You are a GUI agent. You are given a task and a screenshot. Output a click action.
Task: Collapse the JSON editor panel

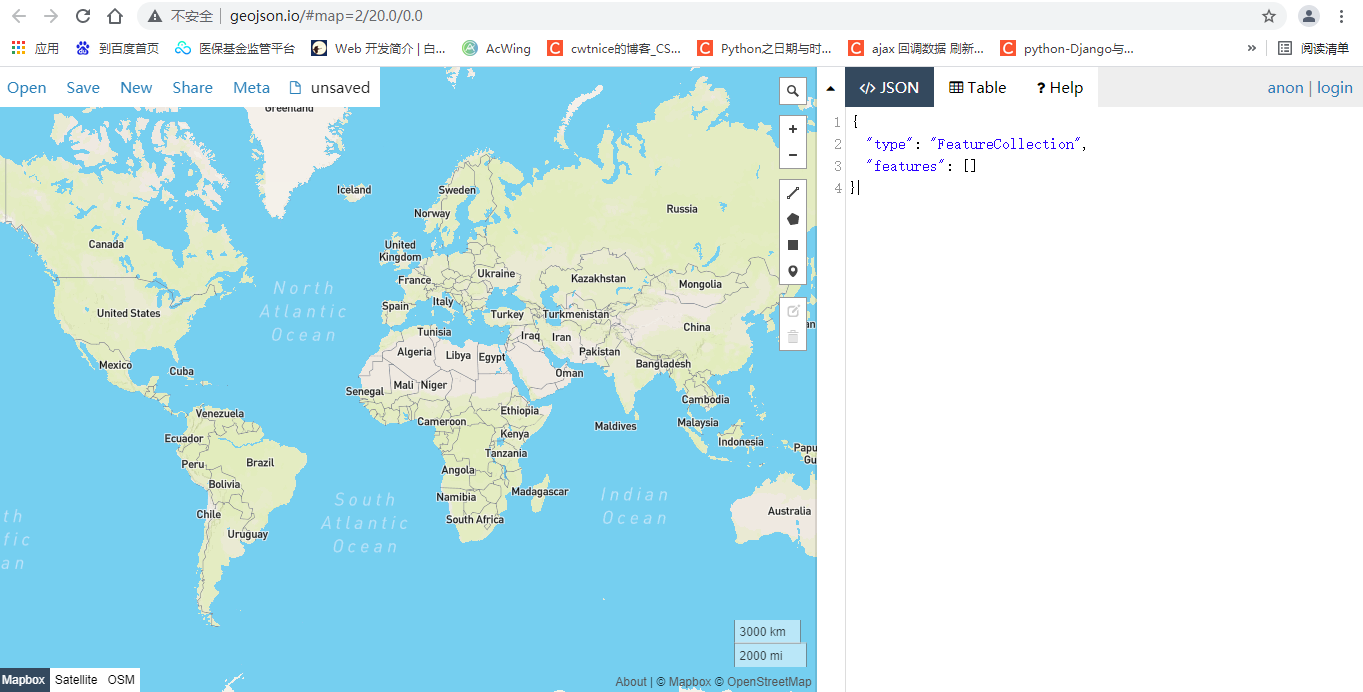830,87
